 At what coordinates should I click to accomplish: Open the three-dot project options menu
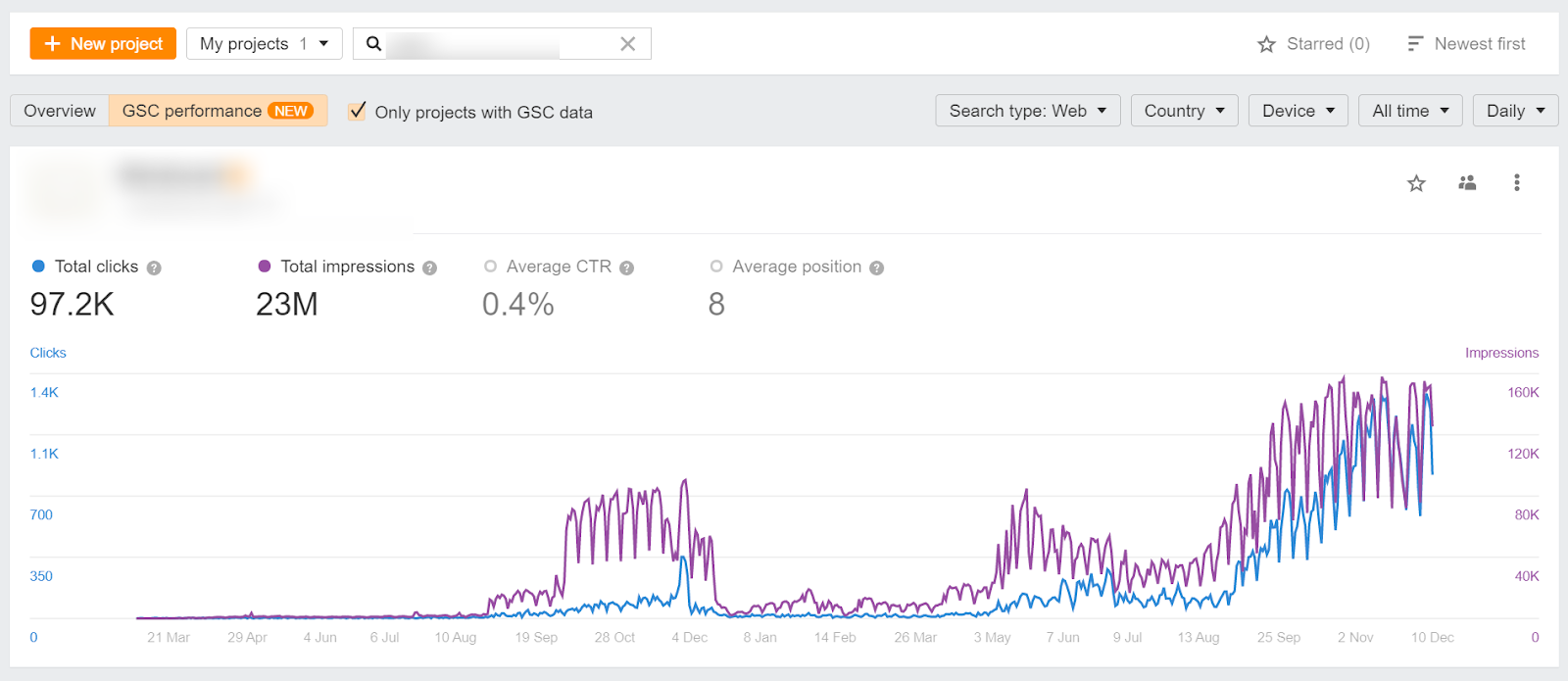pyautogui.click(x=1516, y=182)
